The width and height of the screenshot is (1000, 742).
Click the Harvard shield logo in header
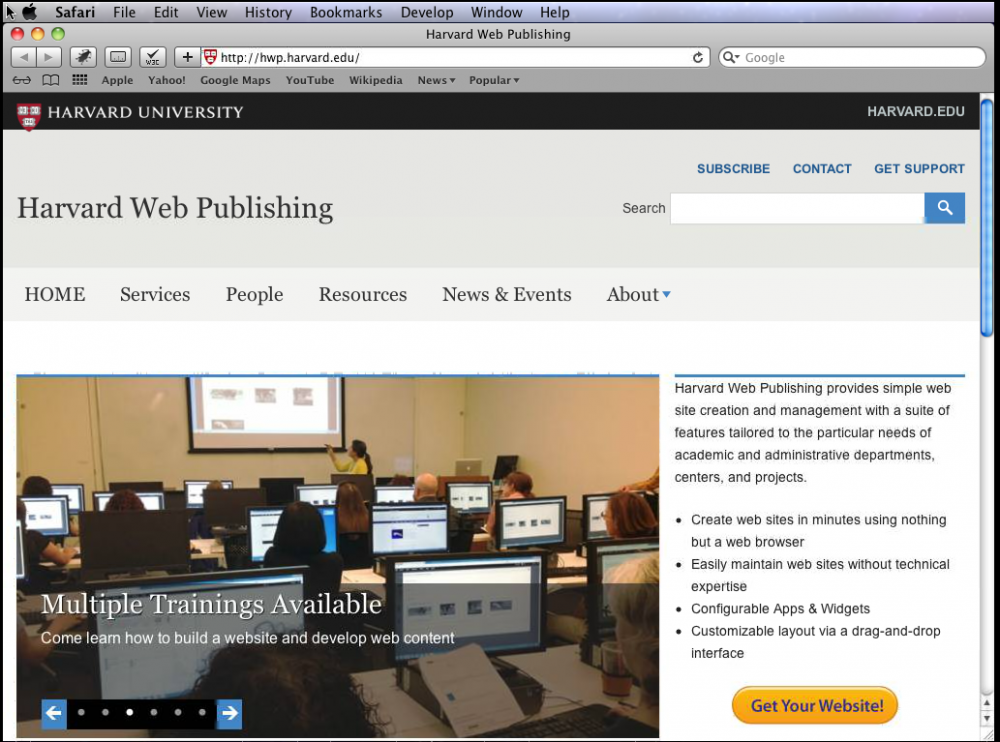tap(29, 116)
